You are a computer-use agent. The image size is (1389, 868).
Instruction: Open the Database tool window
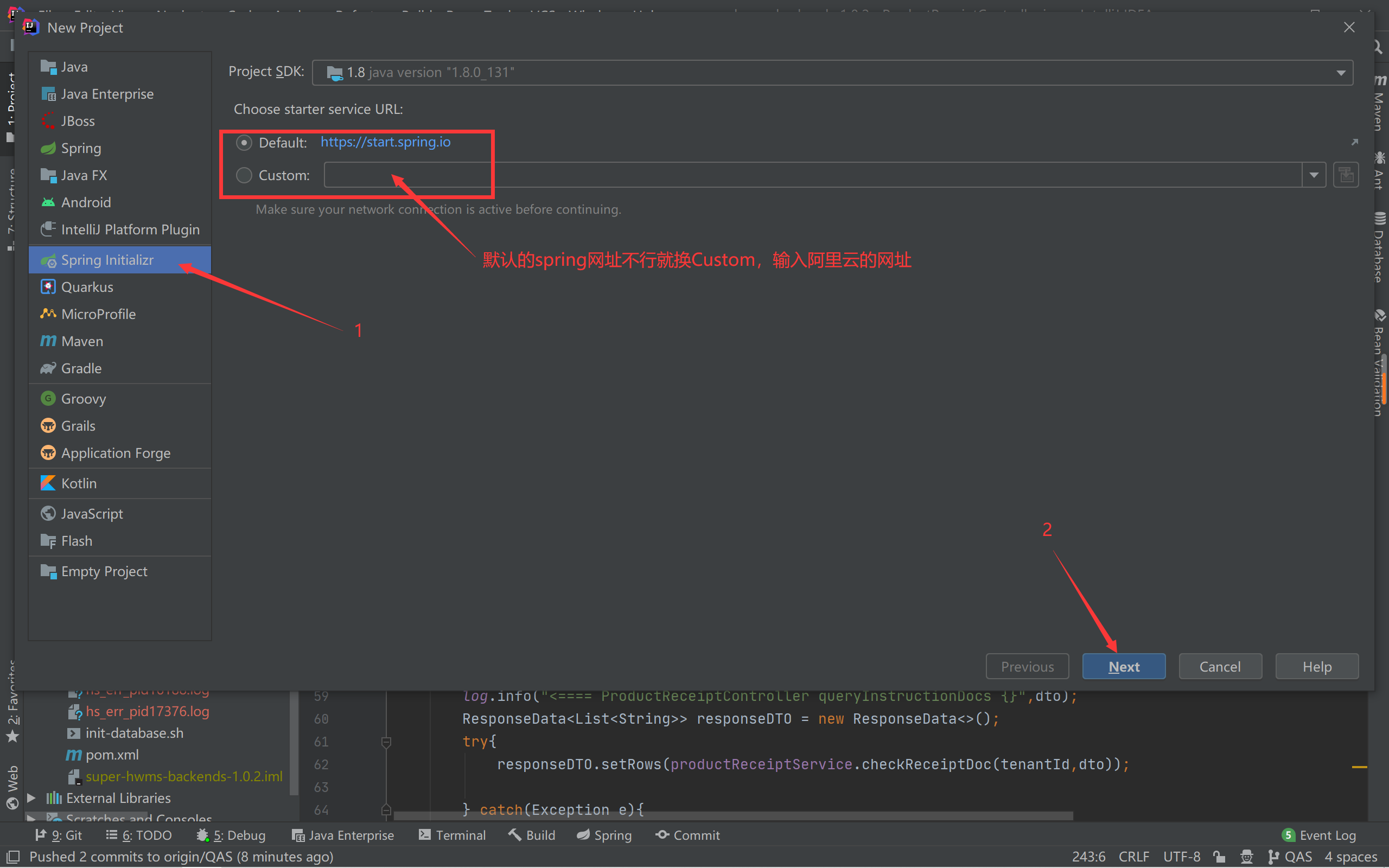pyautogui.click(x=1380, y=247)
